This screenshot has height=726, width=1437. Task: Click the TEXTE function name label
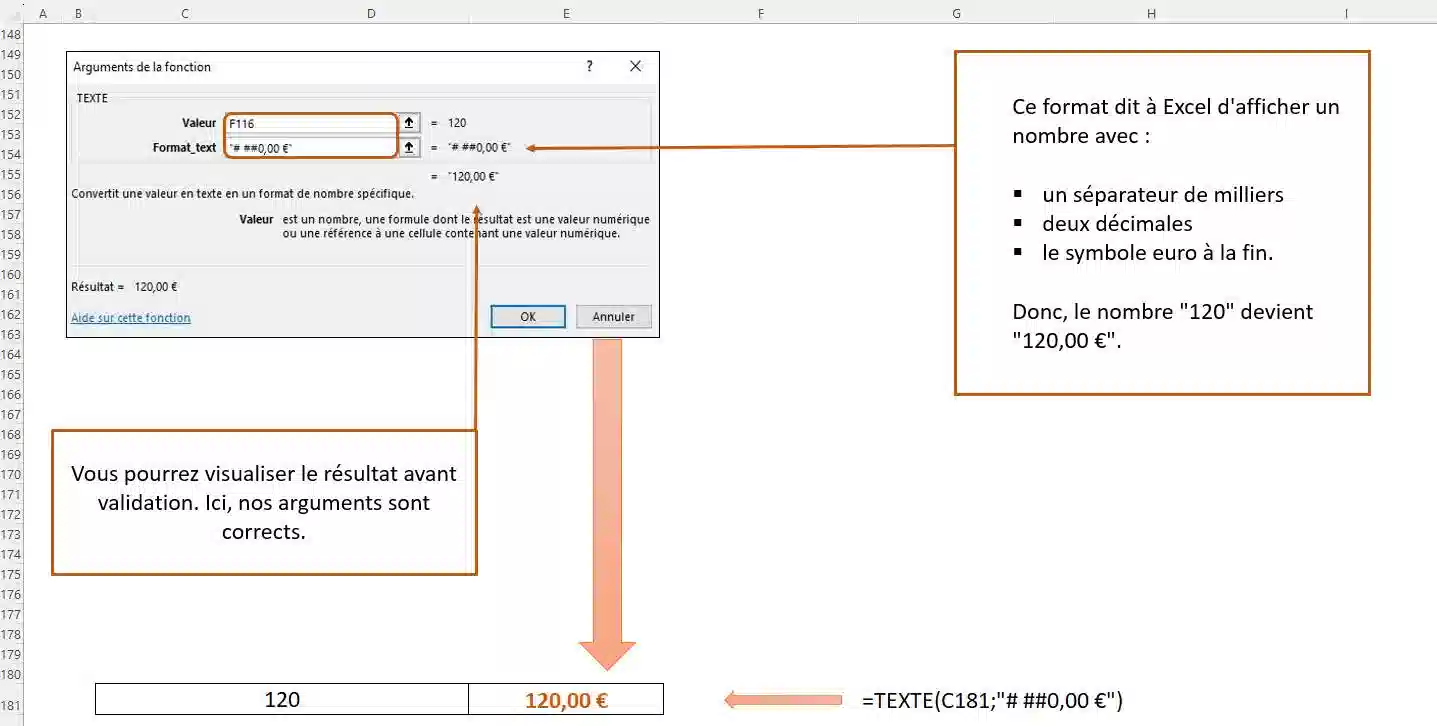coord(92,98)
